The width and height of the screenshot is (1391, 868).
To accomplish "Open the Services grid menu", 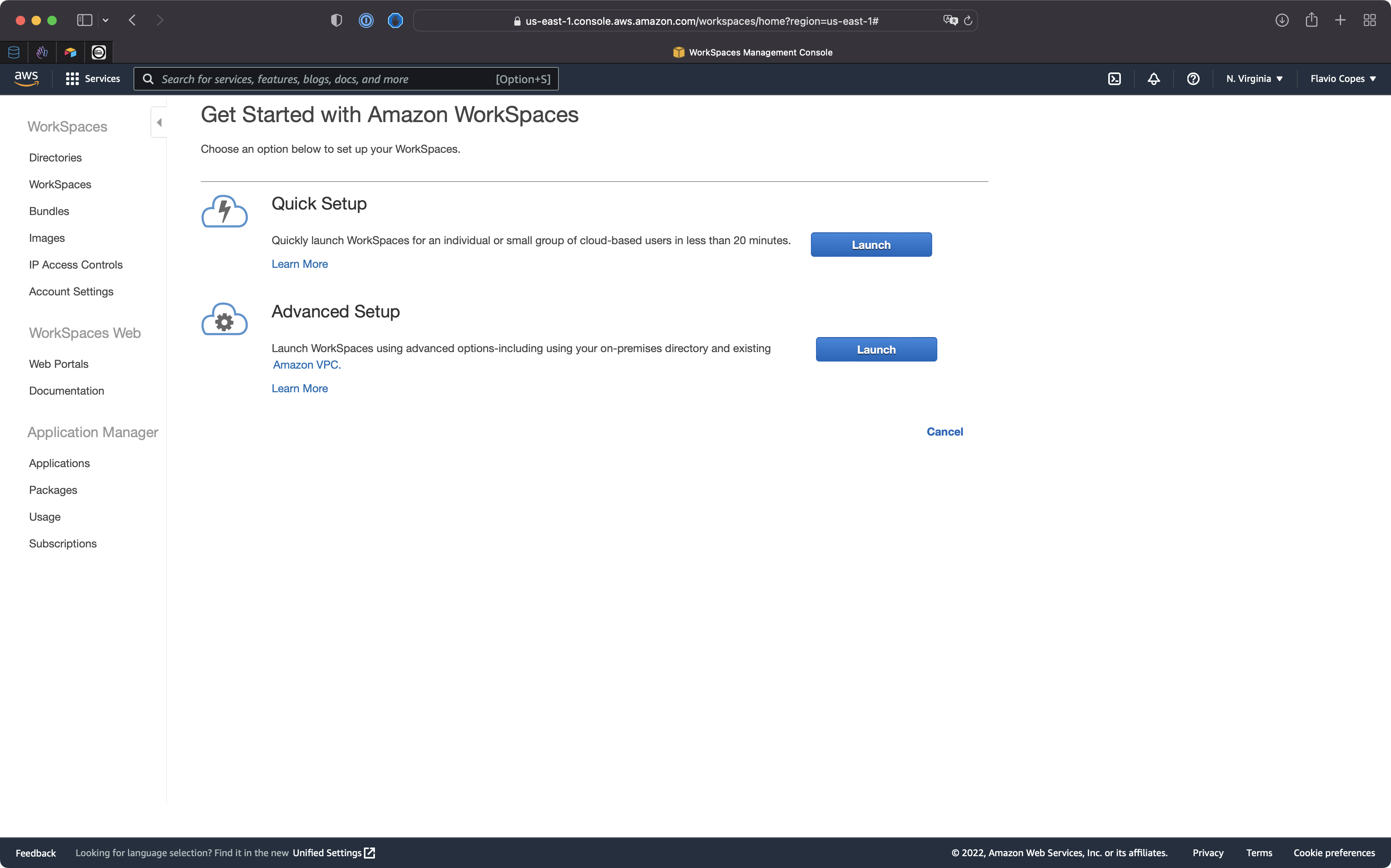I will click(93, 79).
